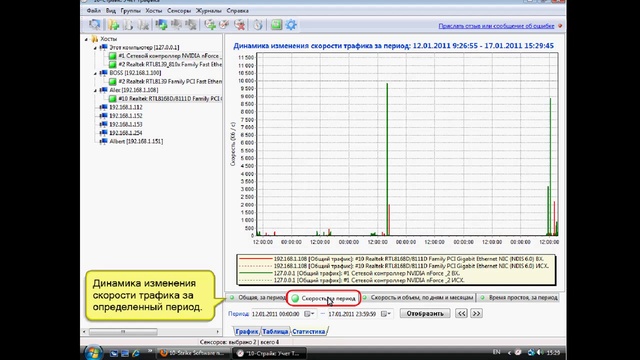Collapse the Хосты root tree node
The height and width of the screenshot is (360, 640).
(86, 39)
